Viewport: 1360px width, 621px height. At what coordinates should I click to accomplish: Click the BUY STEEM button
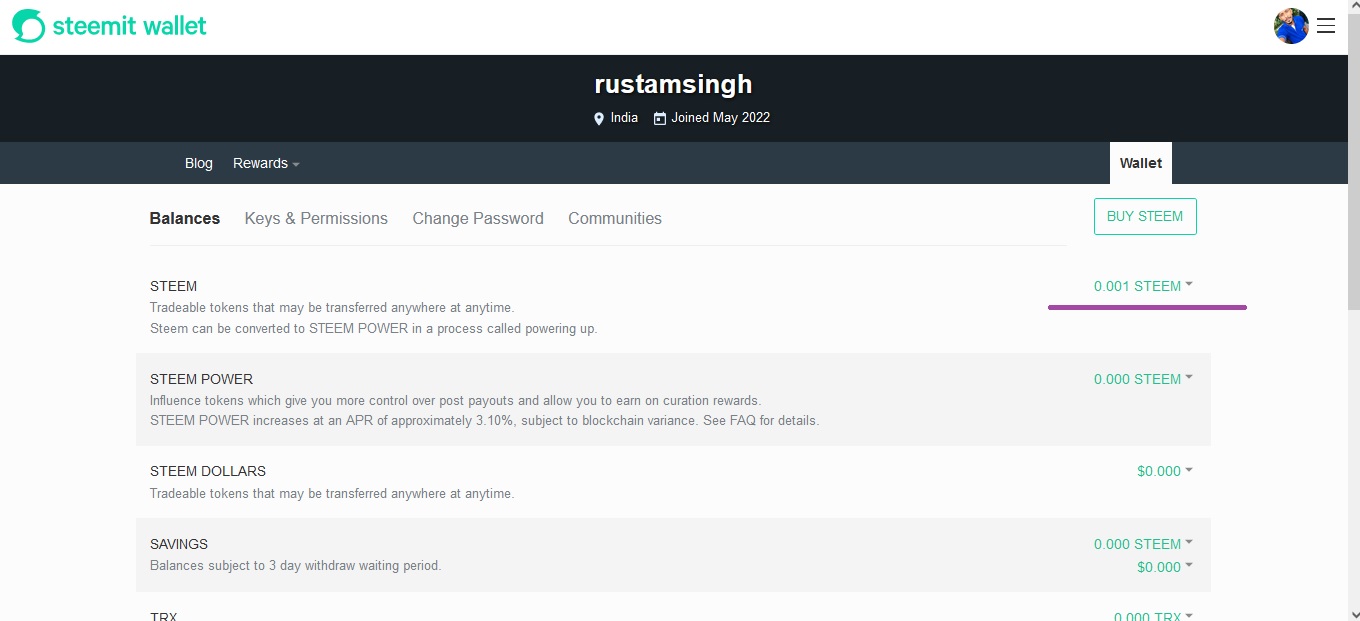1145,216
